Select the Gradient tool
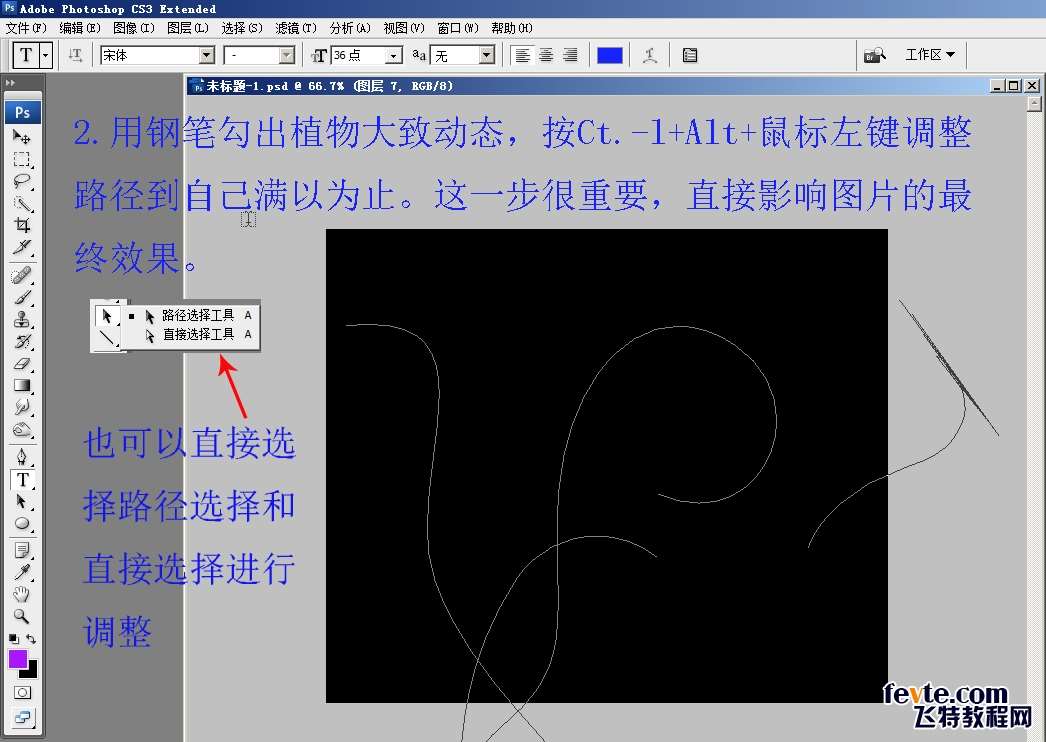The width and height of the screenshot is (1046, 742). pyautogui.click(x=21, y=385)
